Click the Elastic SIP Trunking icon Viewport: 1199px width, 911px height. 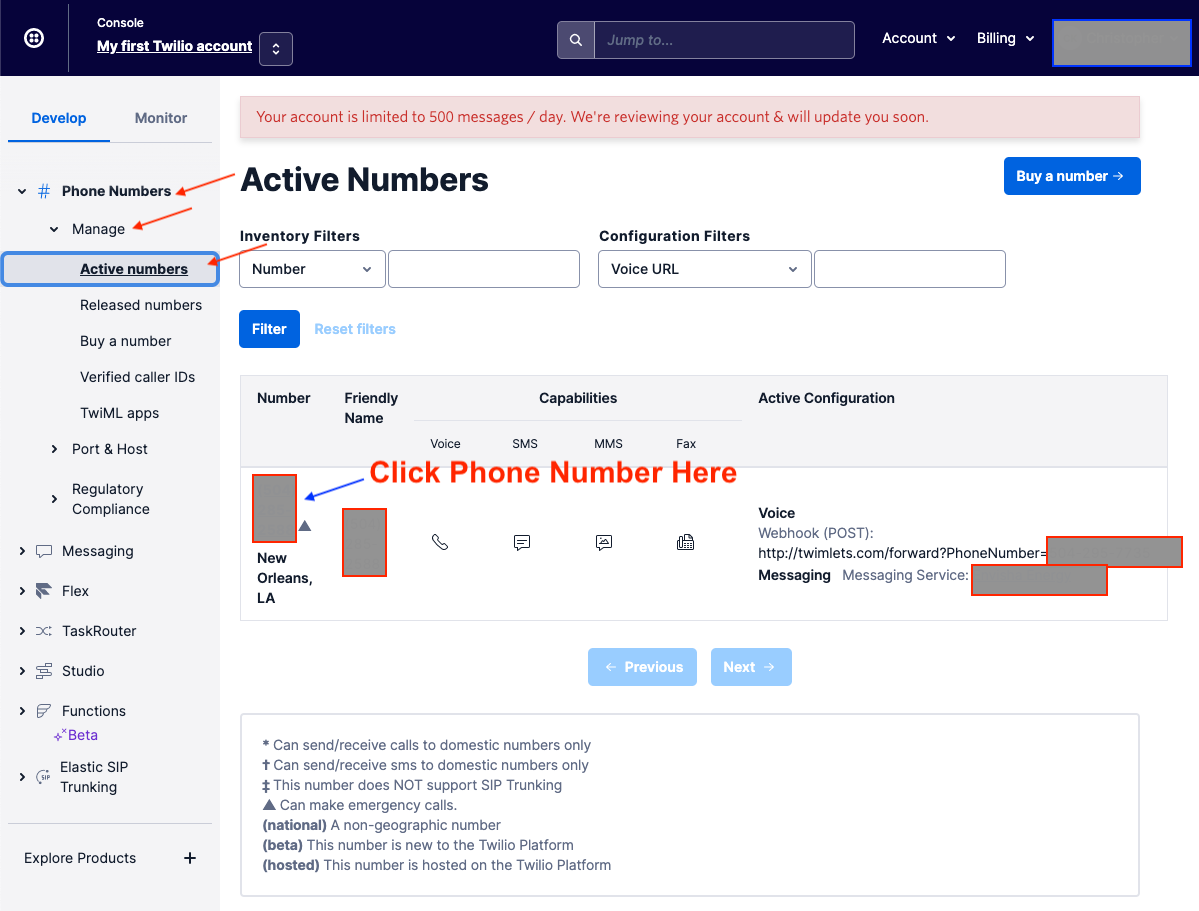coord(44,777)
